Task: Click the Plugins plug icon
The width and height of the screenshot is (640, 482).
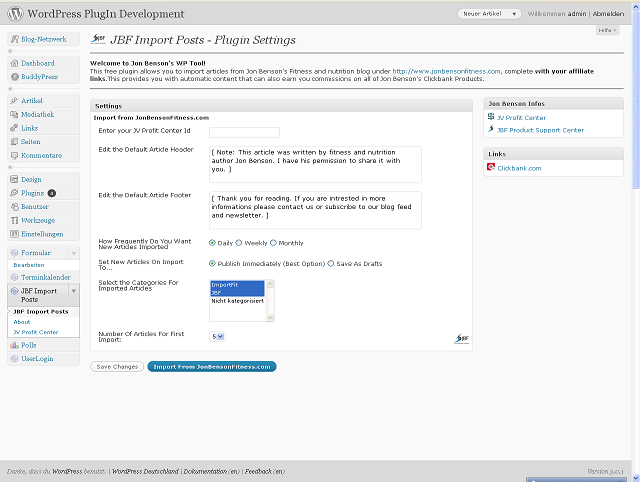Action: (14, 193)
